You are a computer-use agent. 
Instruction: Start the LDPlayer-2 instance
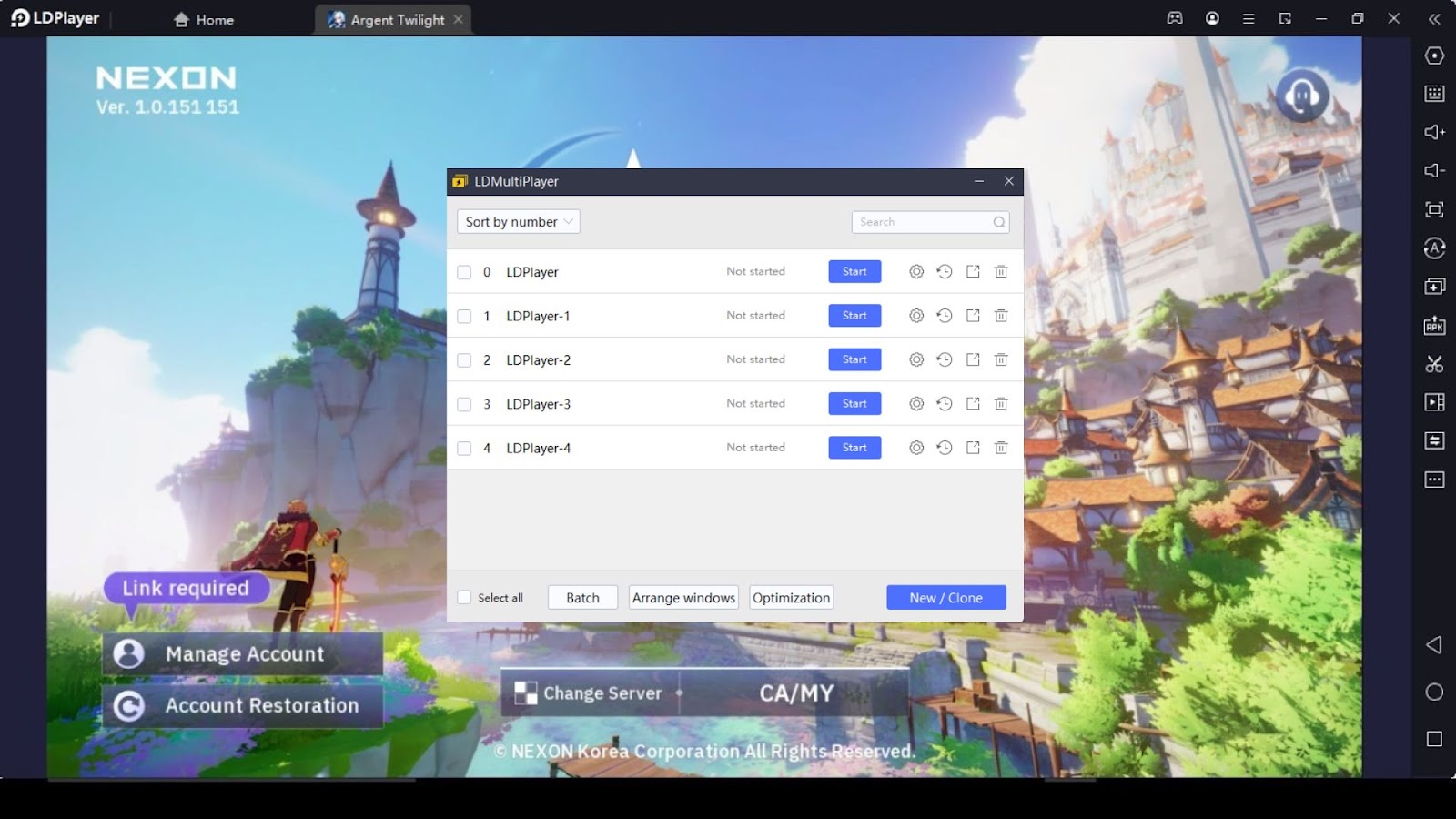(854, 359)
